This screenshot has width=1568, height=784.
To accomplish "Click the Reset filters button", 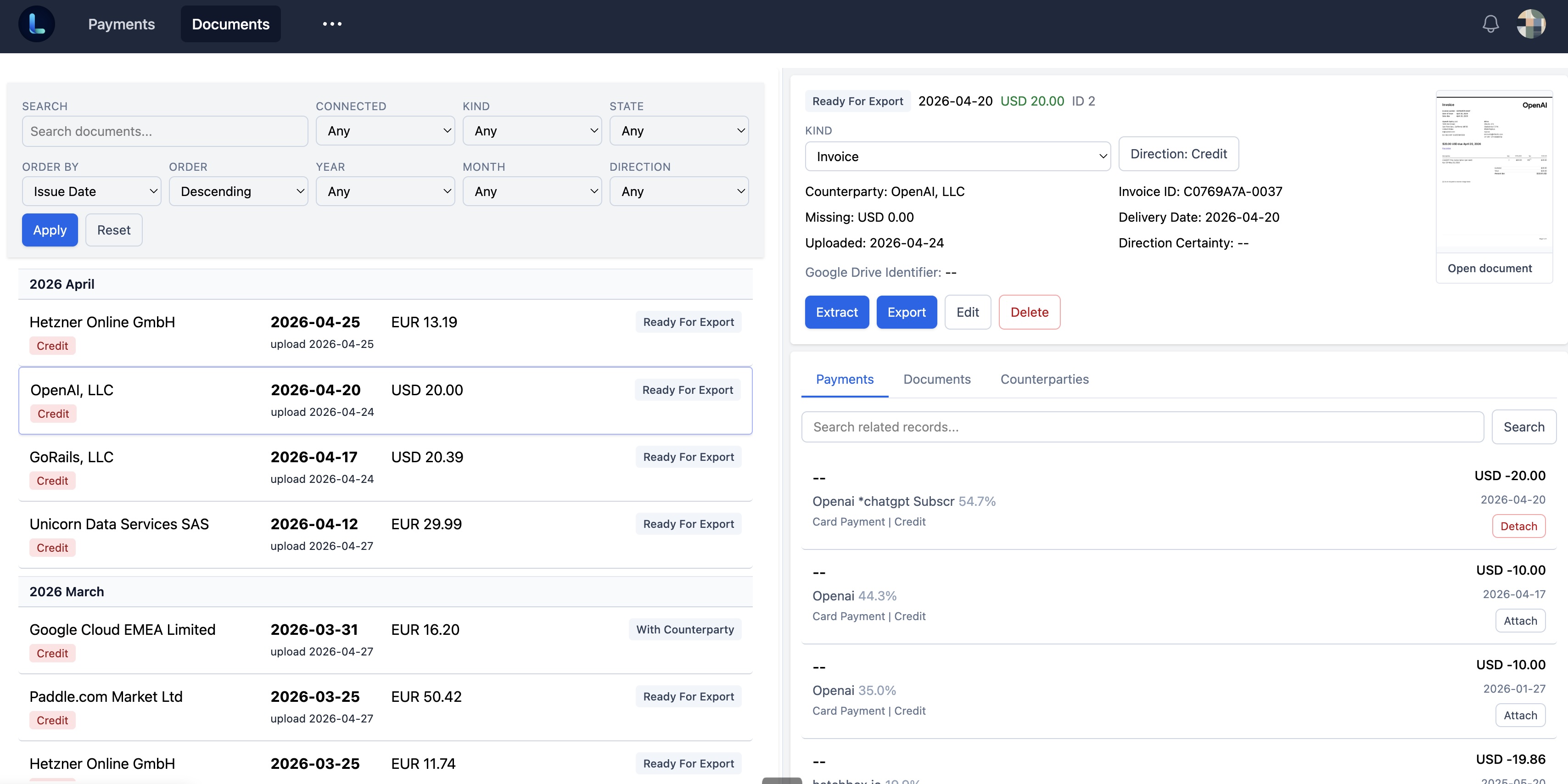I will point(114,230).
